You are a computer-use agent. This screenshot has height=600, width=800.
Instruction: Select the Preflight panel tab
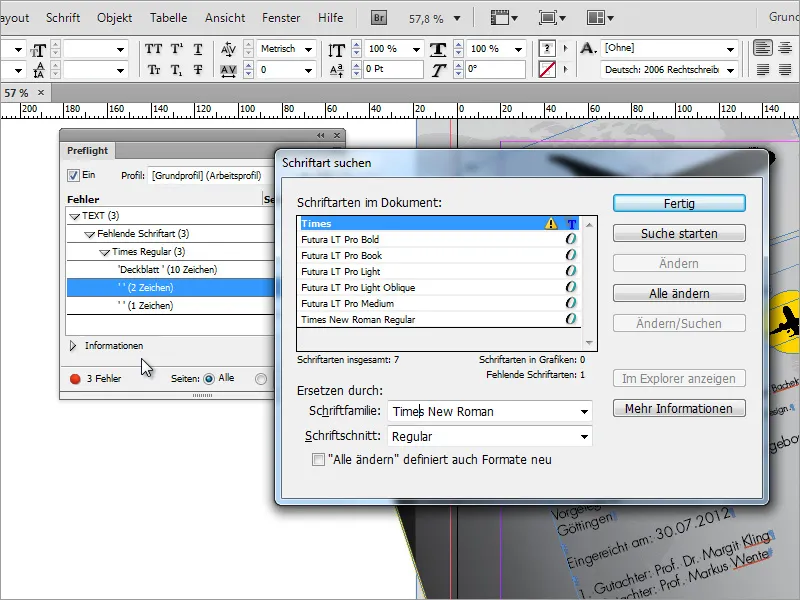(88, 151)
